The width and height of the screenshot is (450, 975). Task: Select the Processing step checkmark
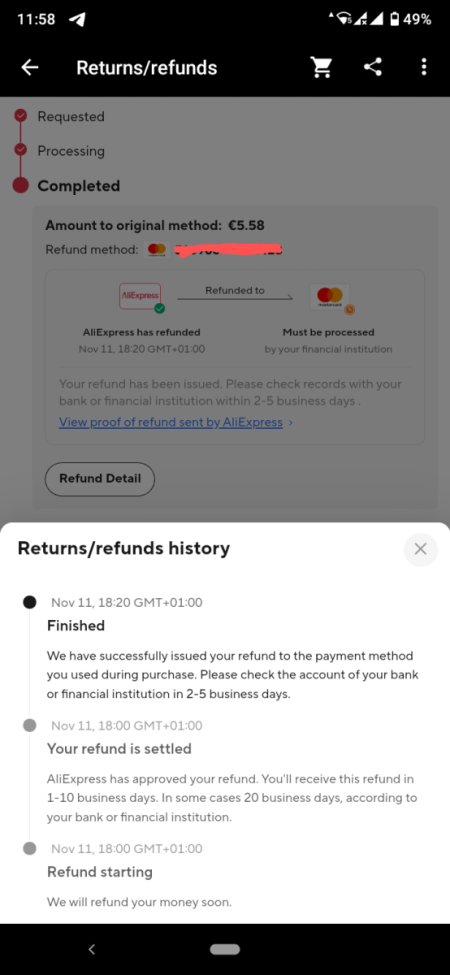[x=21, y=150]
